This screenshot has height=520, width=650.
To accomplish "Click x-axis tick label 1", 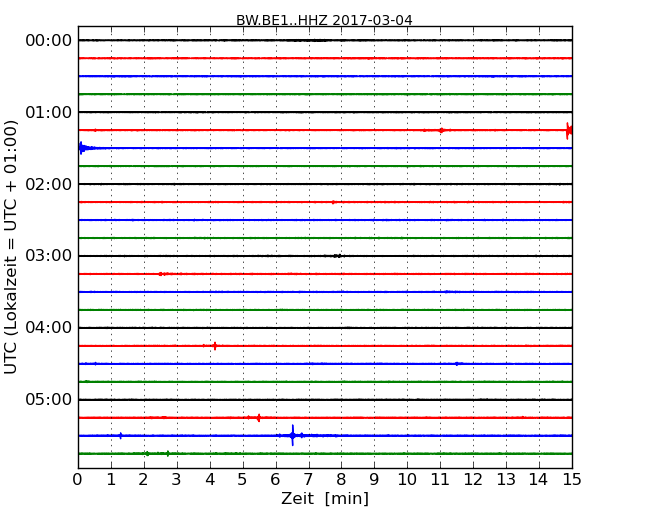I will [111, 480].
